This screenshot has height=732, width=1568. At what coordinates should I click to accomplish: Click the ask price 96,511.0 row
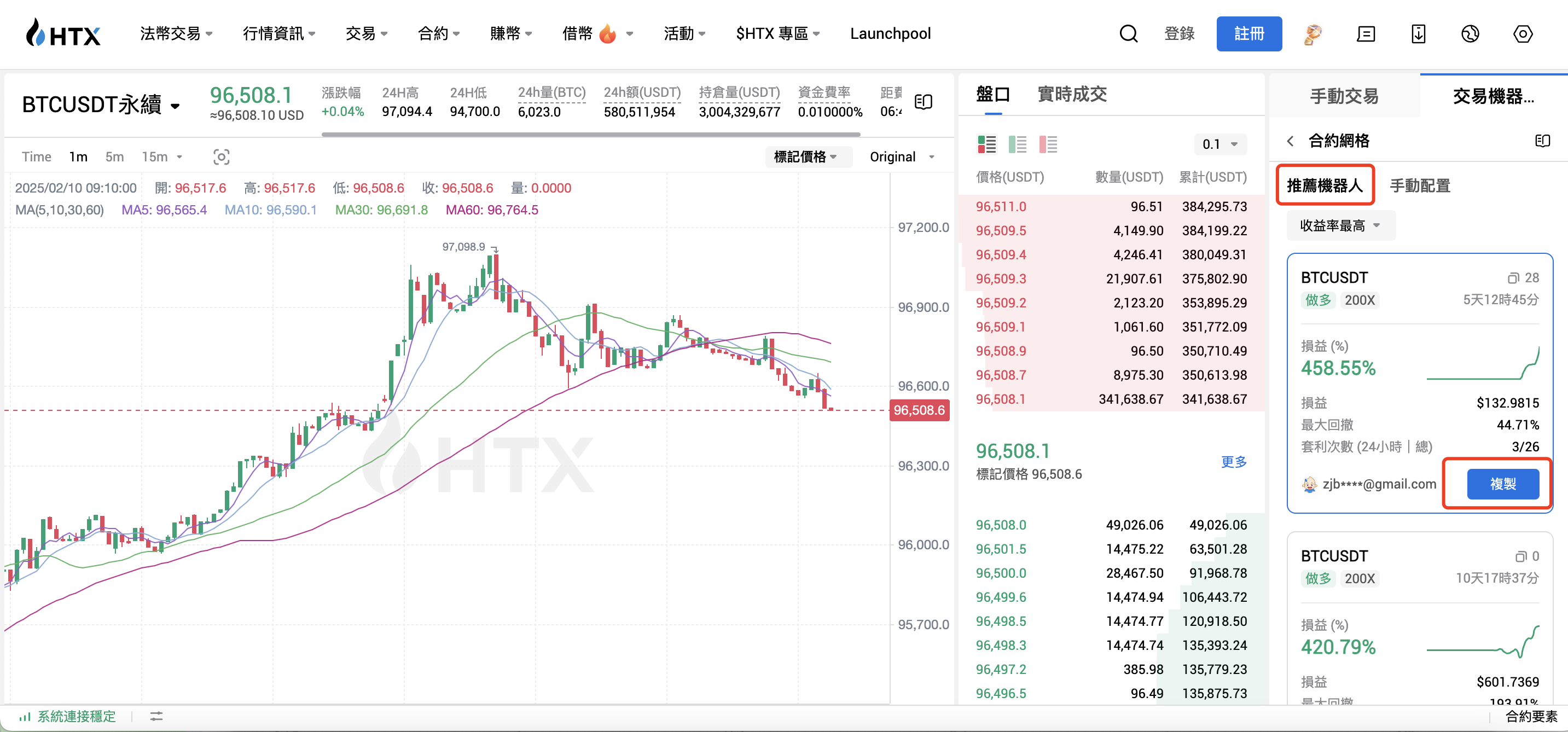point(1112,207)
